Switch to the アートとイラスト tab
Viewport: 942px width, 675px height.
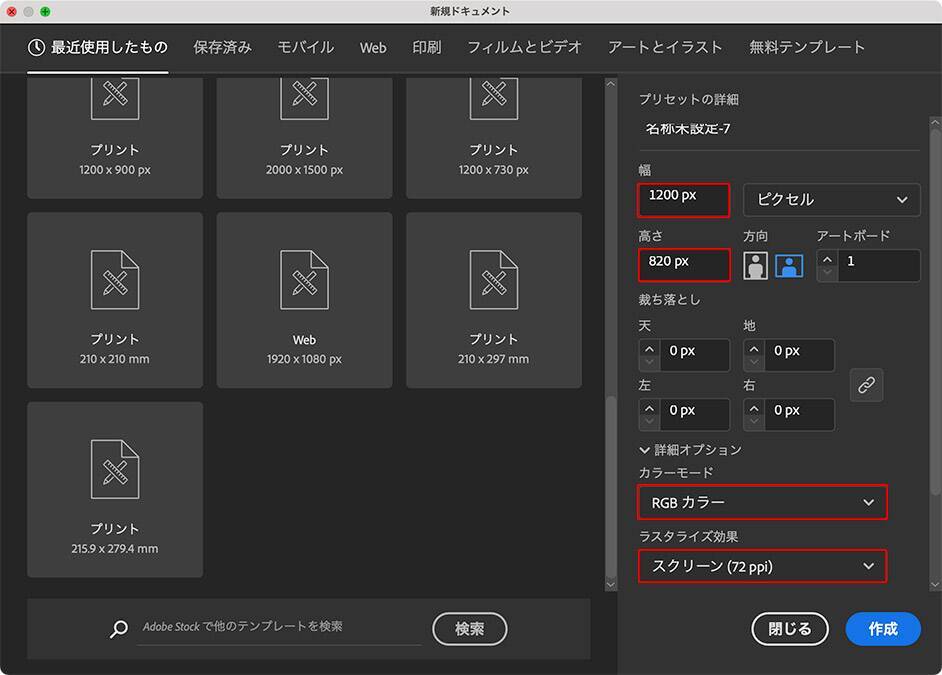(x=665, y=47)
